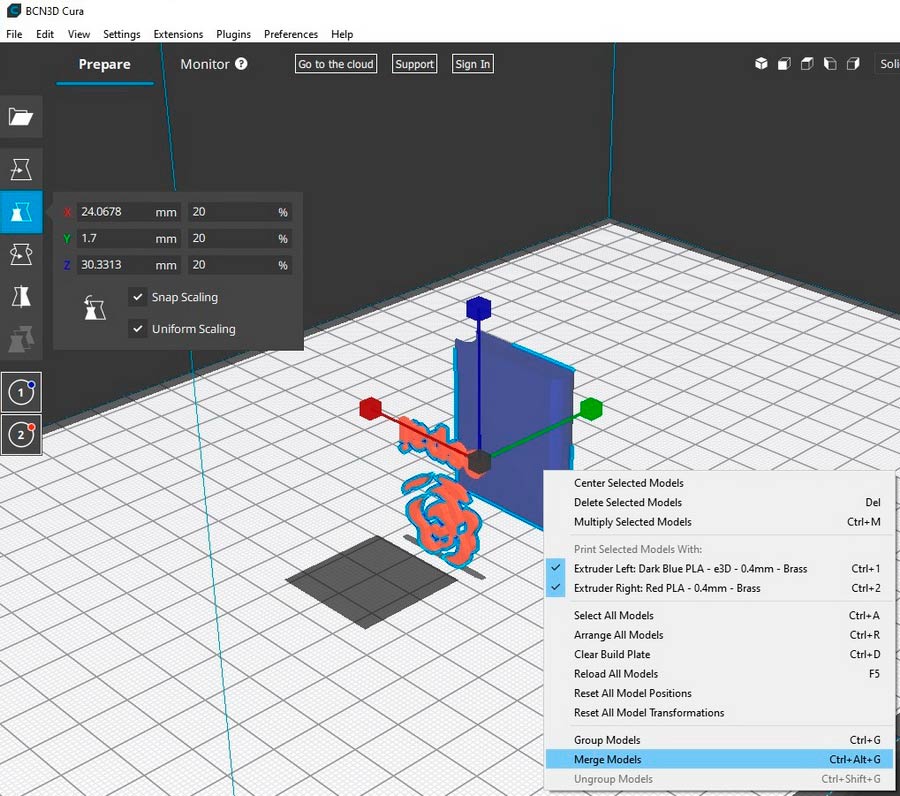This screenshot has height=796, width=900.
Task: Select the Move tool in left toolbar
Action: coord(21,168)
